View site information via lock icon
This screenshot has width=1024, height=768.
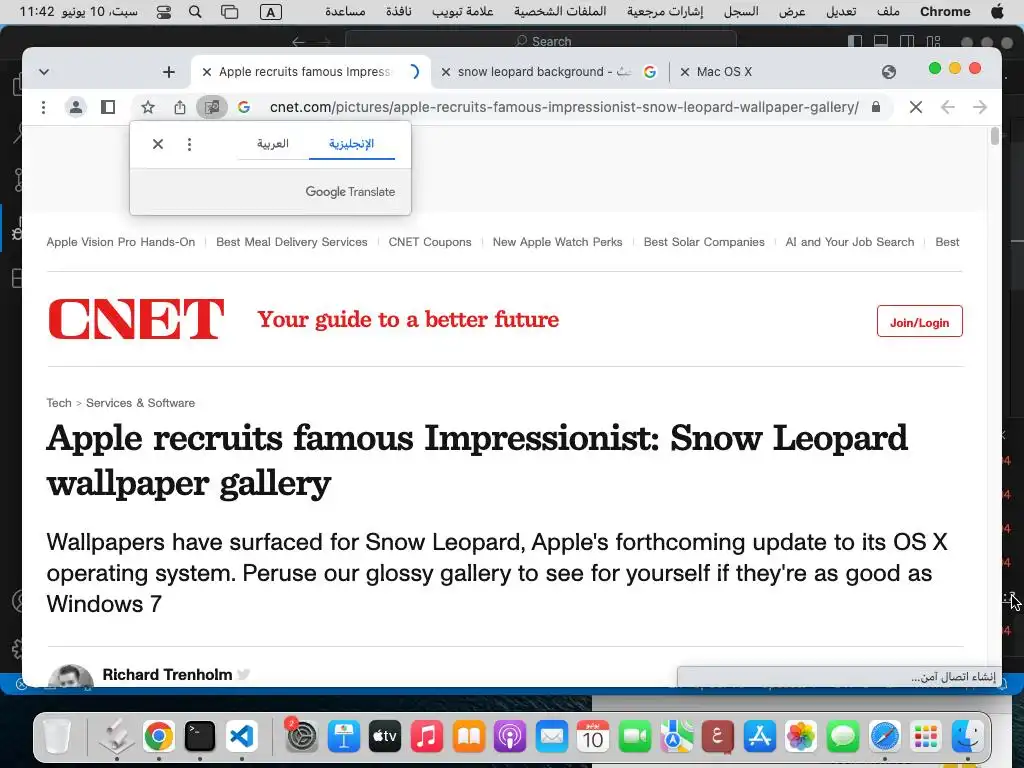tap(876, 107)
